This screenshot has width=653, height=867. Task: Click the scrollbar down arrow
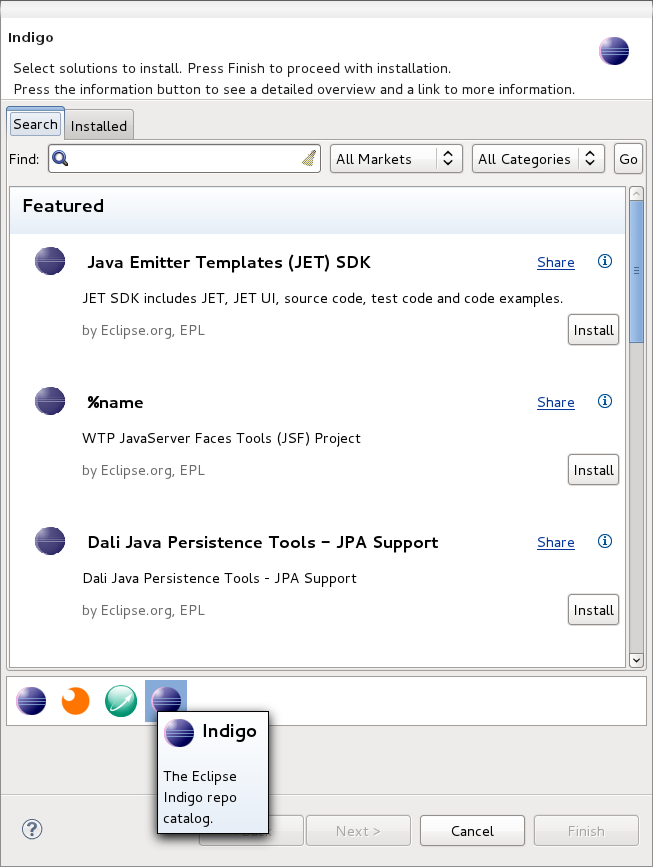click(636, 660)
